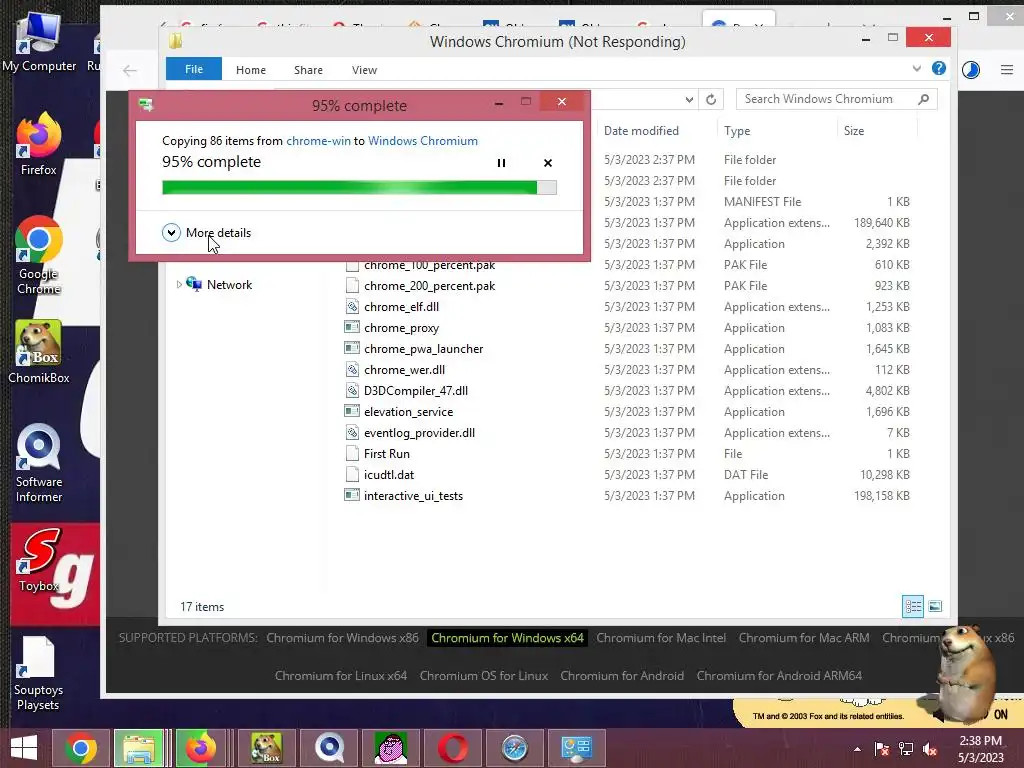Select chrome_200_percent.pak file
The height and width of the screenshot is (768, 1024).
coord(429,285)
